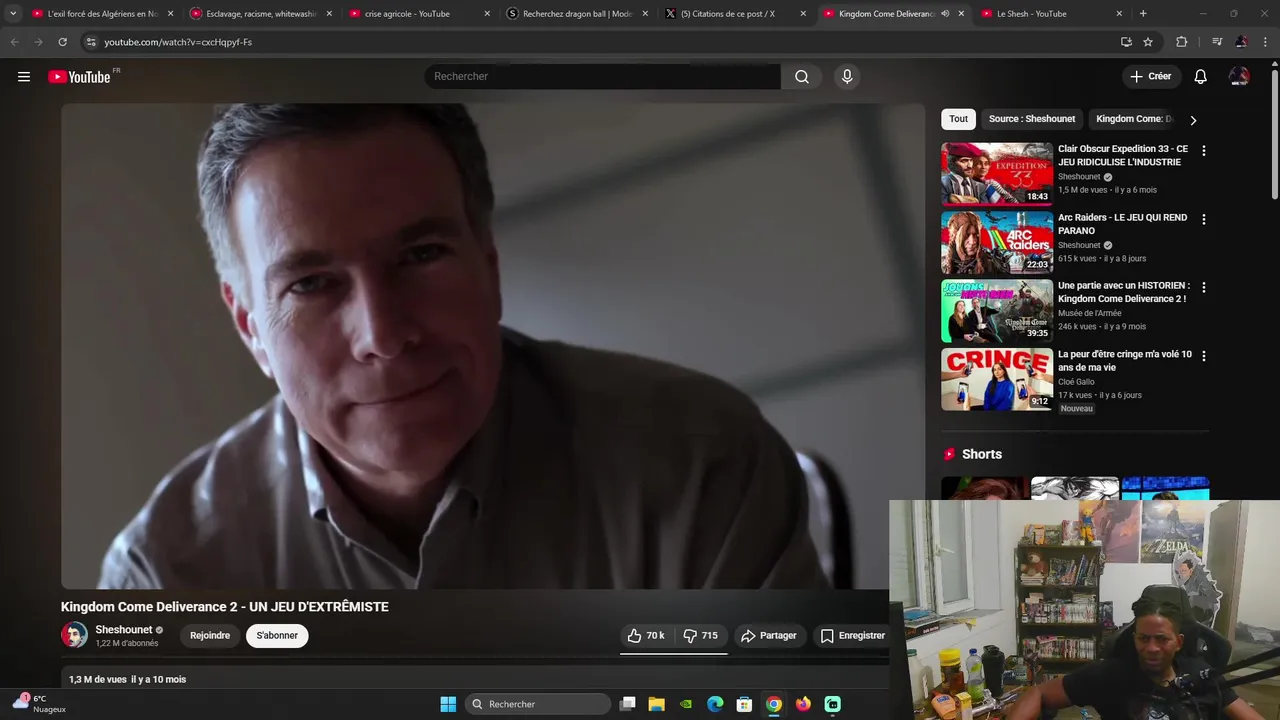1280x720 pixels.
Task: Open the Musée de l'Armée video thumbnail
Action: tap(997, 310)
